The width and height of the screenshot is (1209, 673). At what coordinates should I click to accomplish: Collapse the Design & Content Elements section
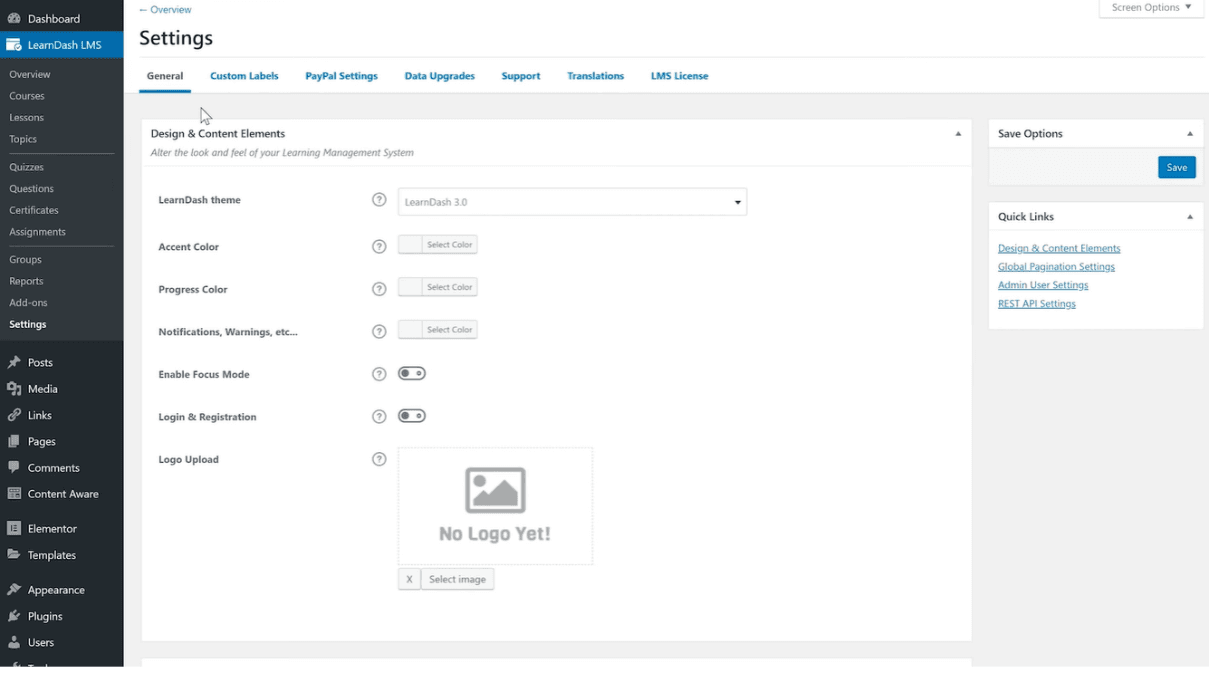pos(958,134)
